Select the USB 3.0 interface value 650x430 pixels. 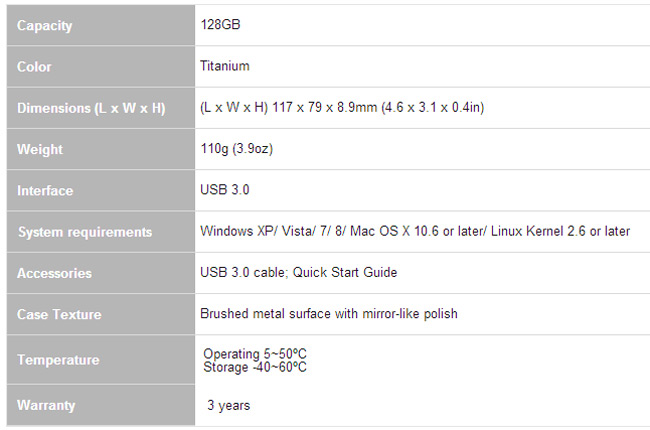click(x=225, y=190)
